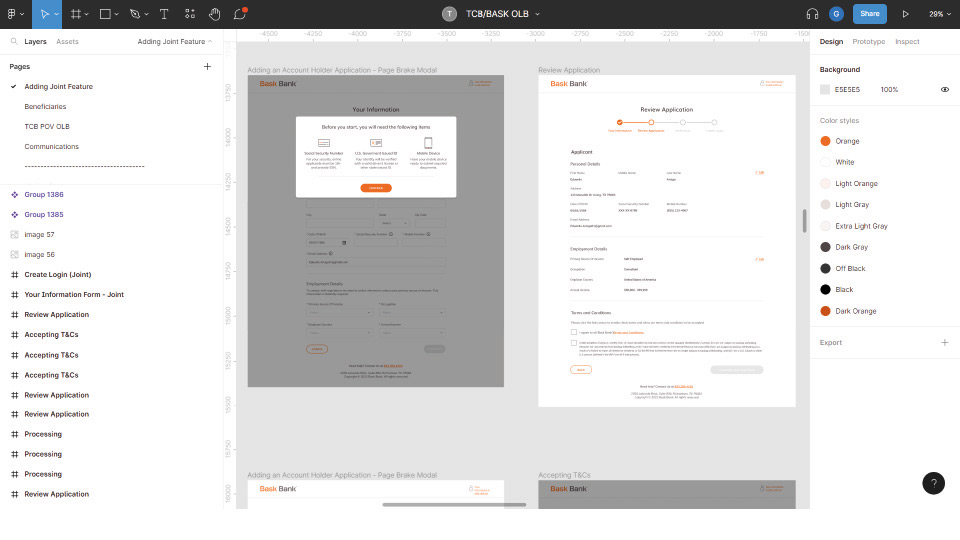Select the Hand tool
The image size is (960, 540).
[x=214, y=13]
